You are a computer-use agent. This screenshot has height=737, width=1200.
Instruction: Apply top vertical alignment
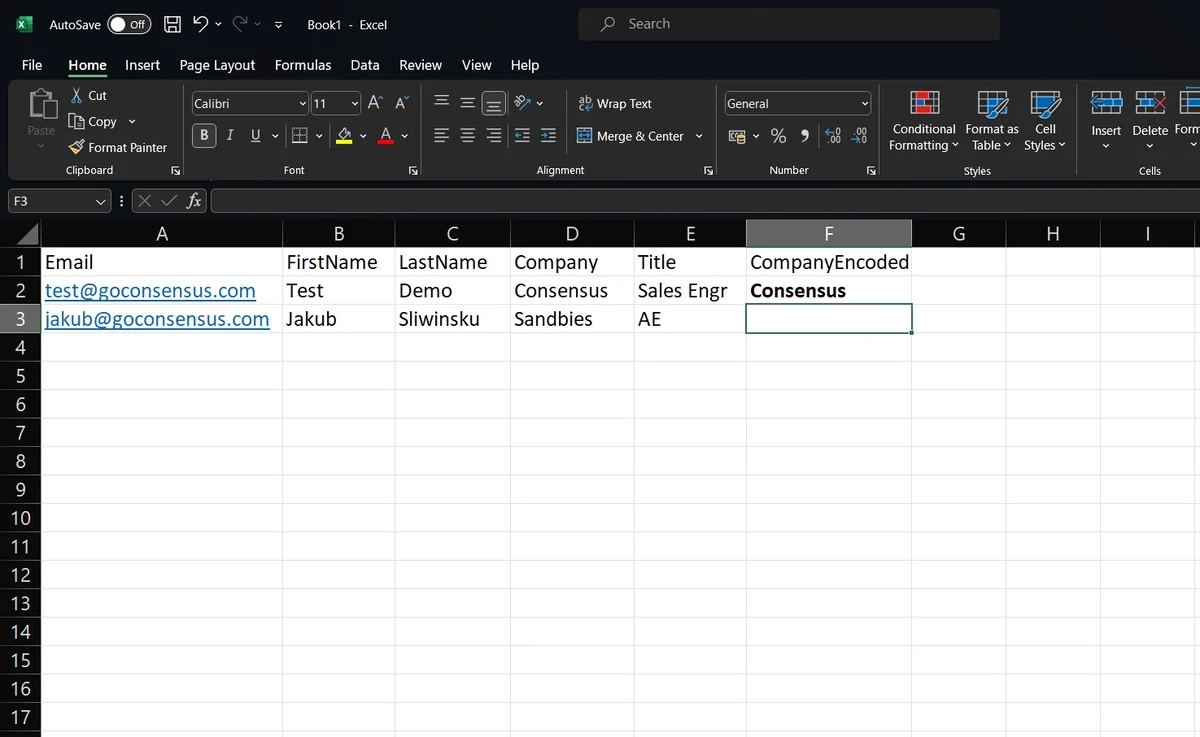(x=441, y=103)
